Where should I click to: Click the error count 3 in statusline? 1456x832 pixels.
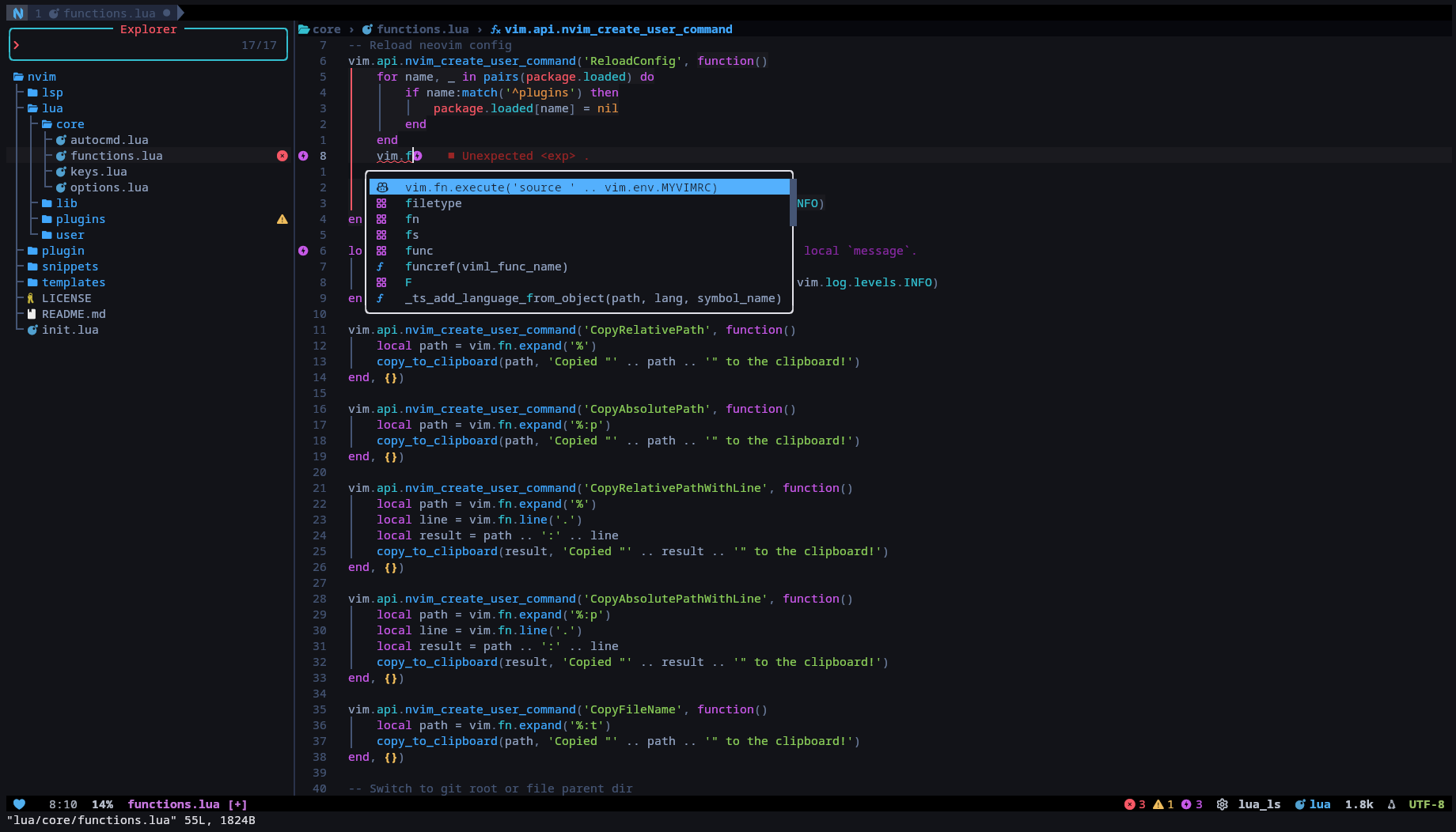tap(1135, 804)
